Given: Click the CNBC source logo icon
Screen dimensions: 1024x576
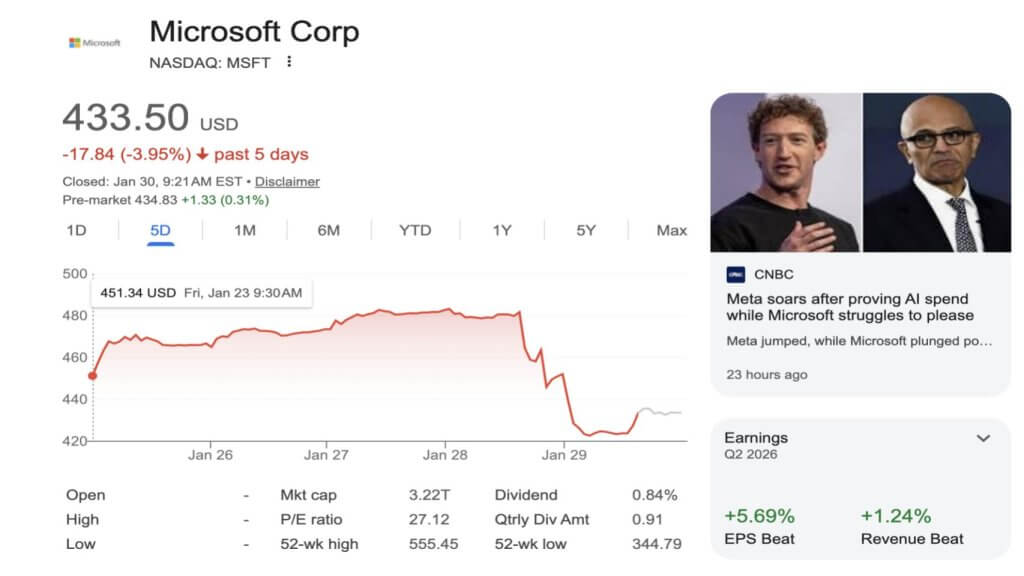Looking at the screenshot, I should point(735,274).
